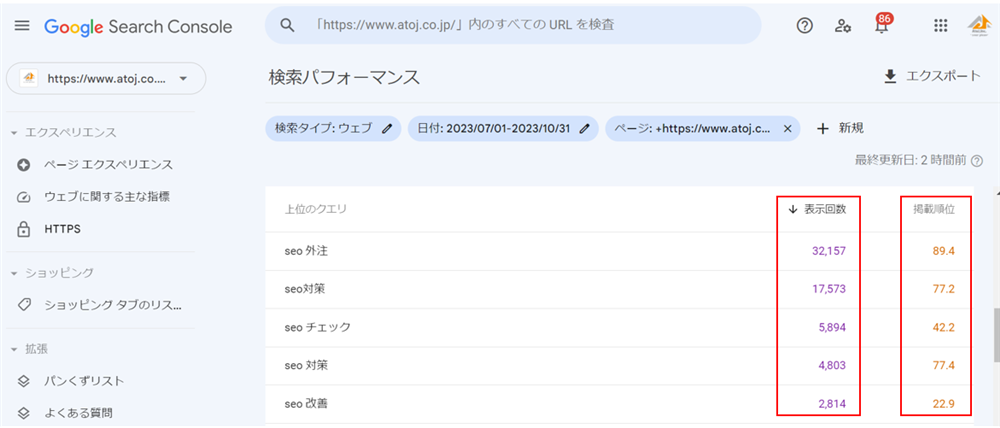Click the search magnifier icon
The image size is (1000, 428).
[288, 26]
